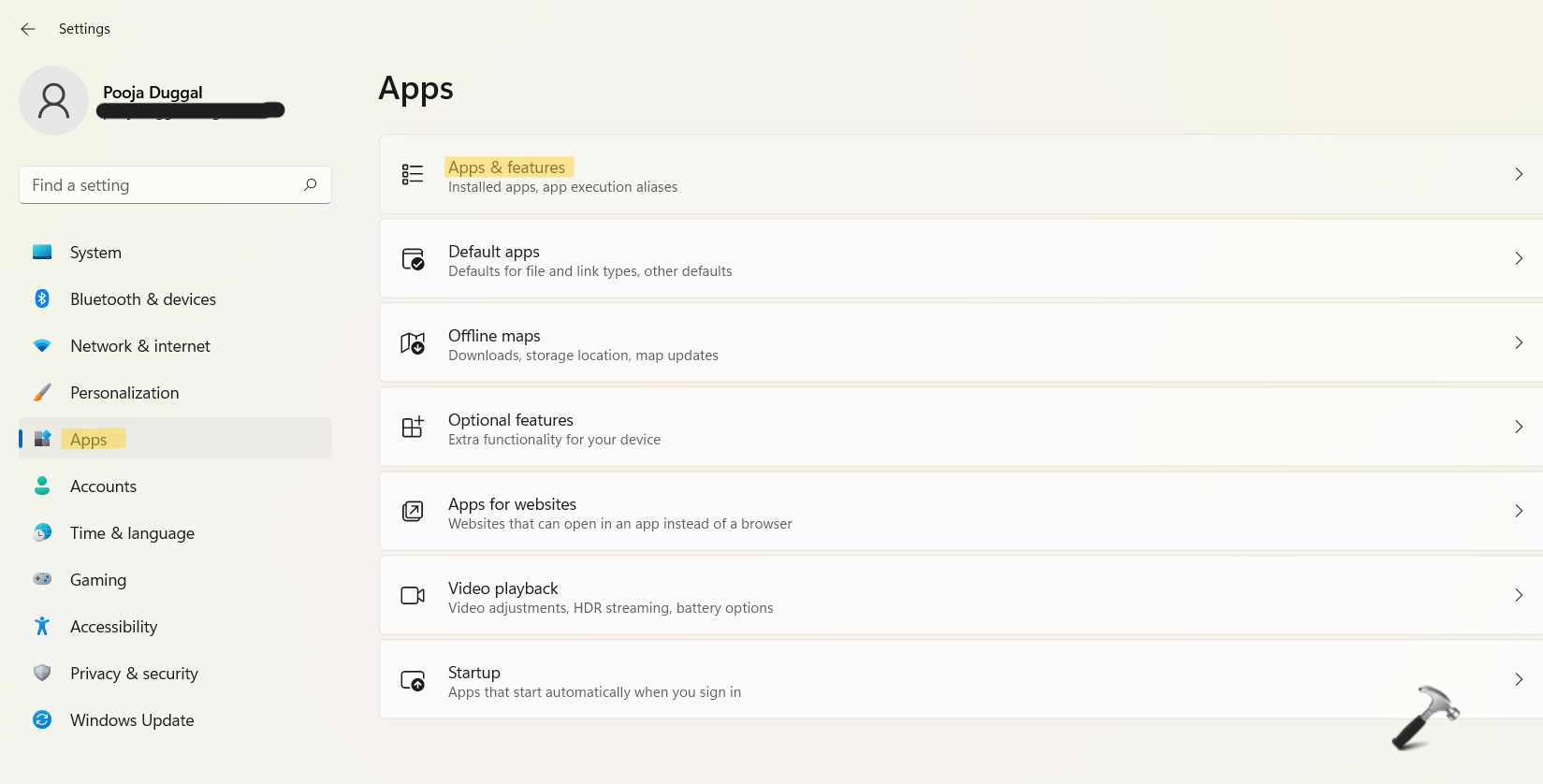Open System in the sidebar
1543x784 pixels.
coord(95,253)
